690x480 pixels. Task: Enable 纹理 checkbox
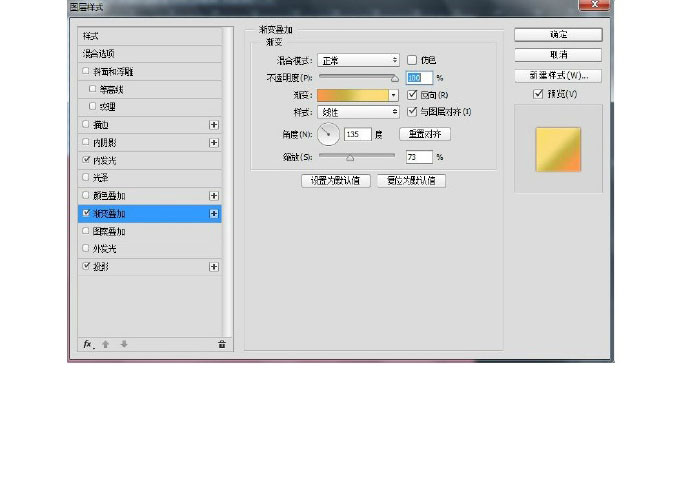[92, 106]
